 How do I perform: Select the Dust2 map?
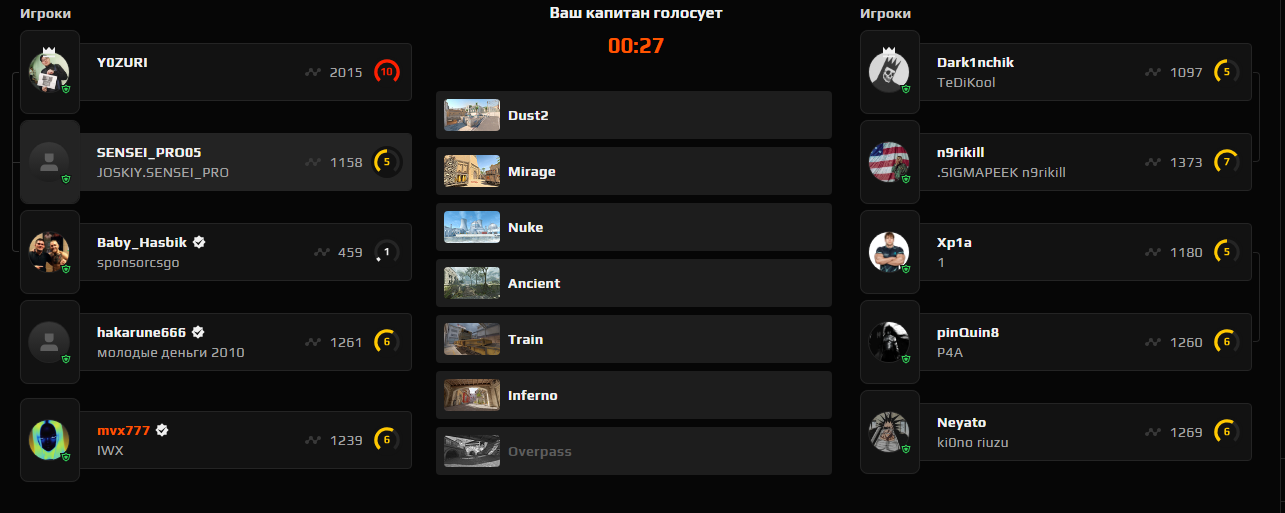click(634, 115)
